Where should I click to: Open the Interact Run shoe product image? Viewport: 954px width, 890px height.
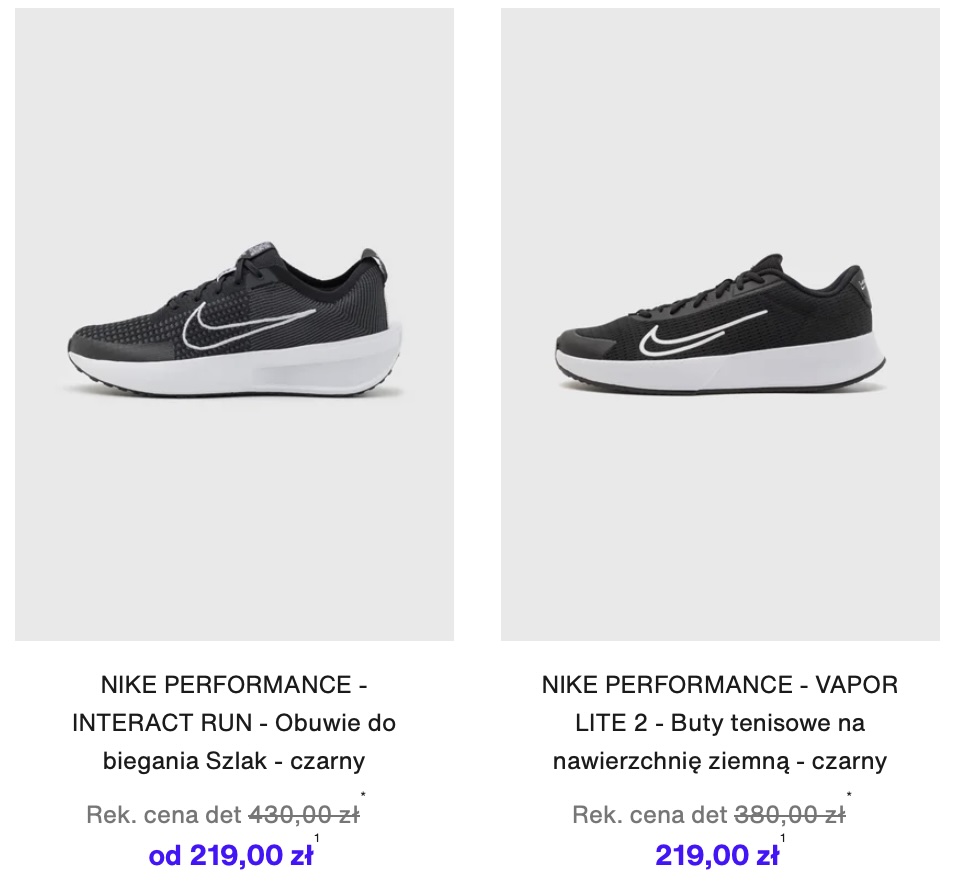(x=234, y=324)
